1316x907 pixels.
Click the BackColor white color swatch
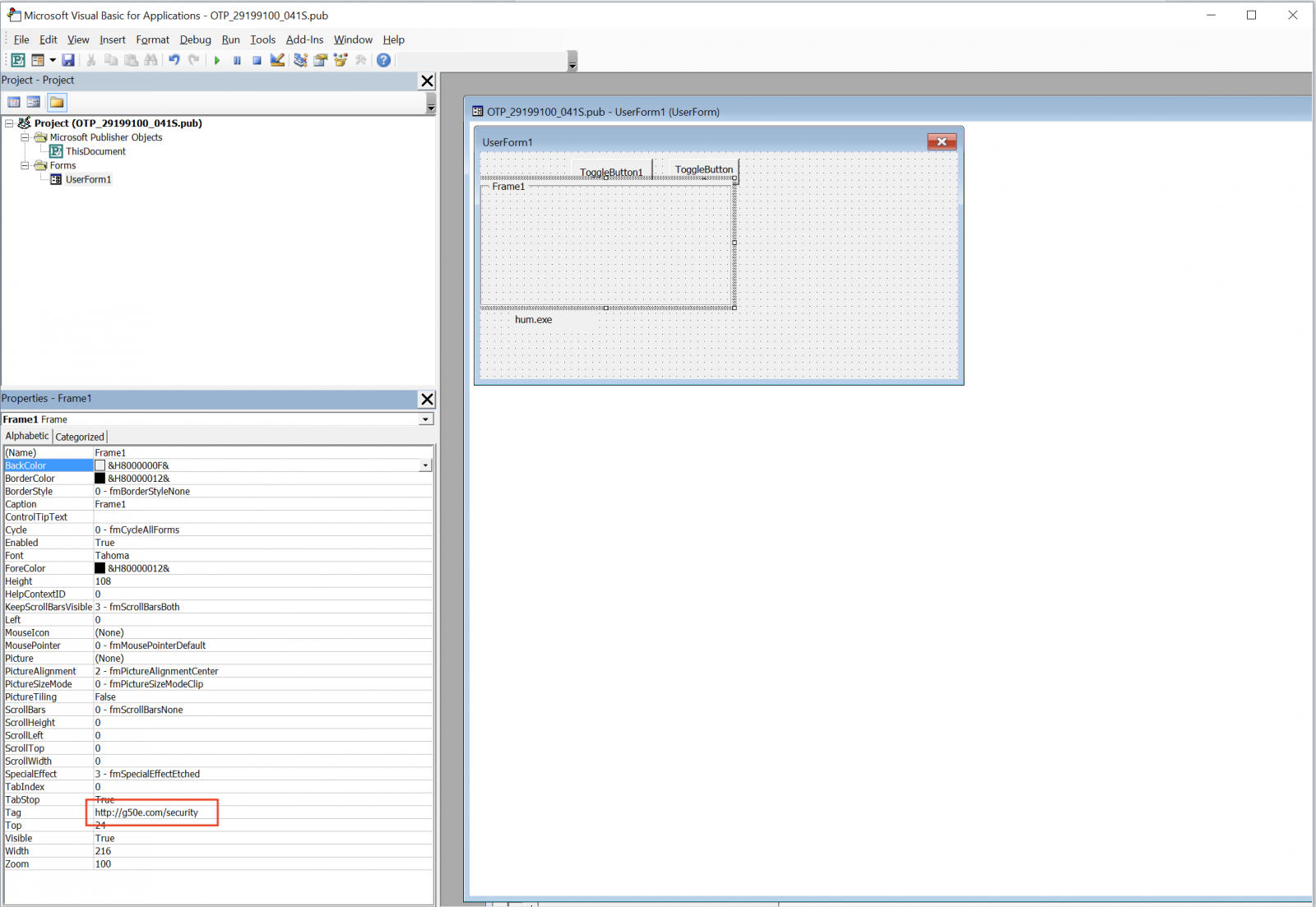[x=100, y=465]
